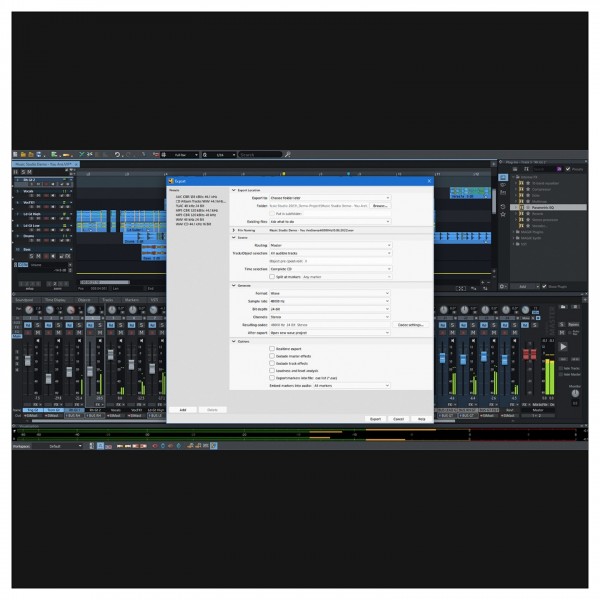Viewport: 600px width, 600px height.
Task: Open the Track/Object selection dropdown
Action: (331, 253)
